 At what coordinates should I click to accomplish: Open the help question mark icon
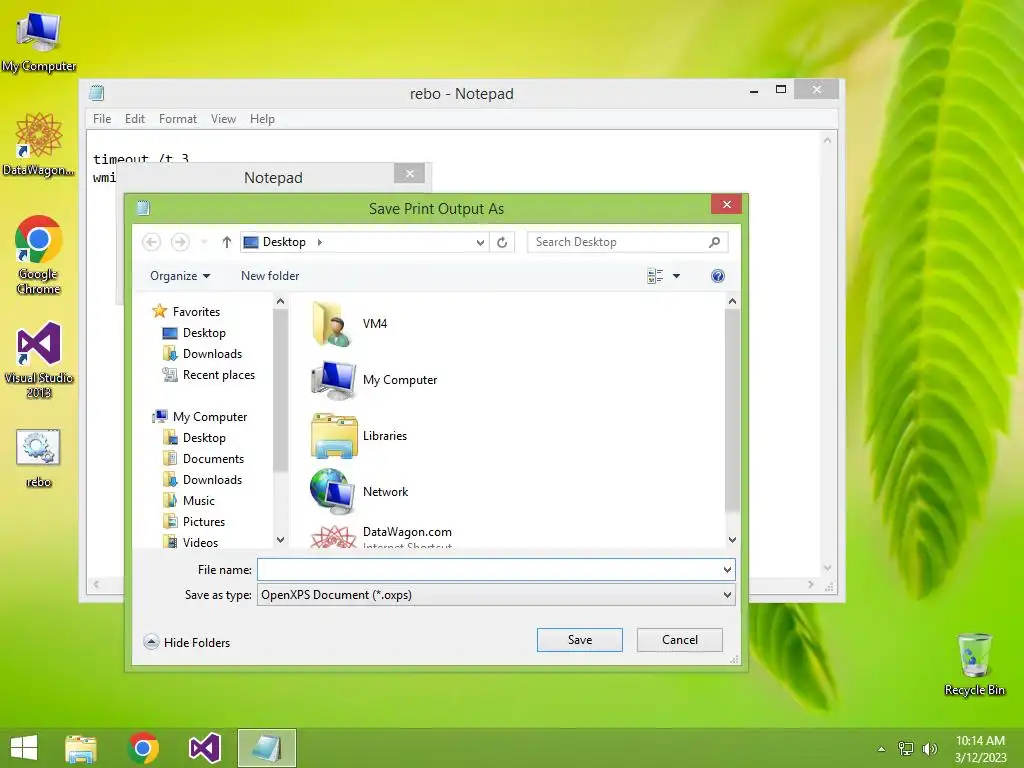click(x=718, y=276)
